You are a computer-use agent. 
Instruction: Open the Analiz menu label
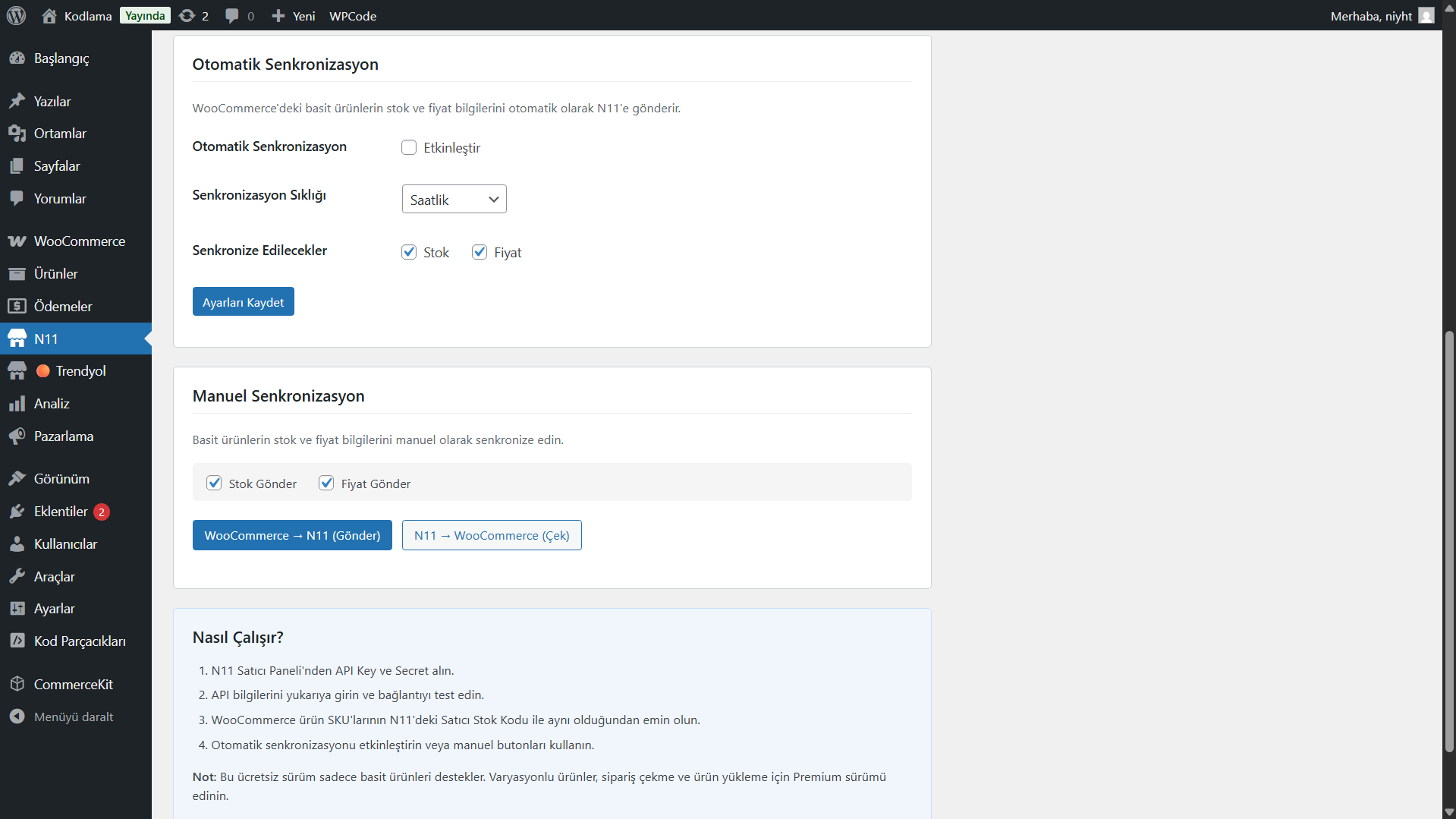tap(52, 404)
